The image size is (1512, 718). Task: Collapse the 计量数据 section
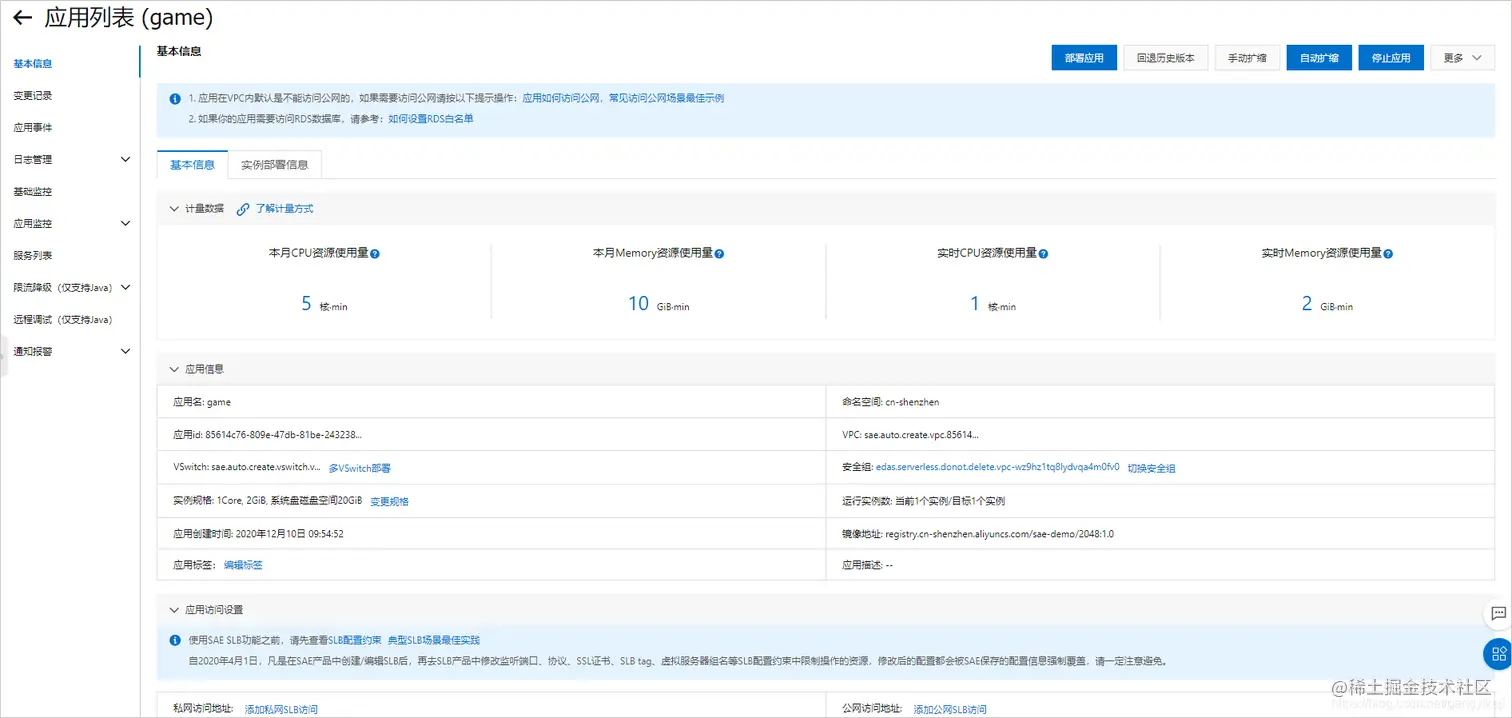(x=174, y=208)
